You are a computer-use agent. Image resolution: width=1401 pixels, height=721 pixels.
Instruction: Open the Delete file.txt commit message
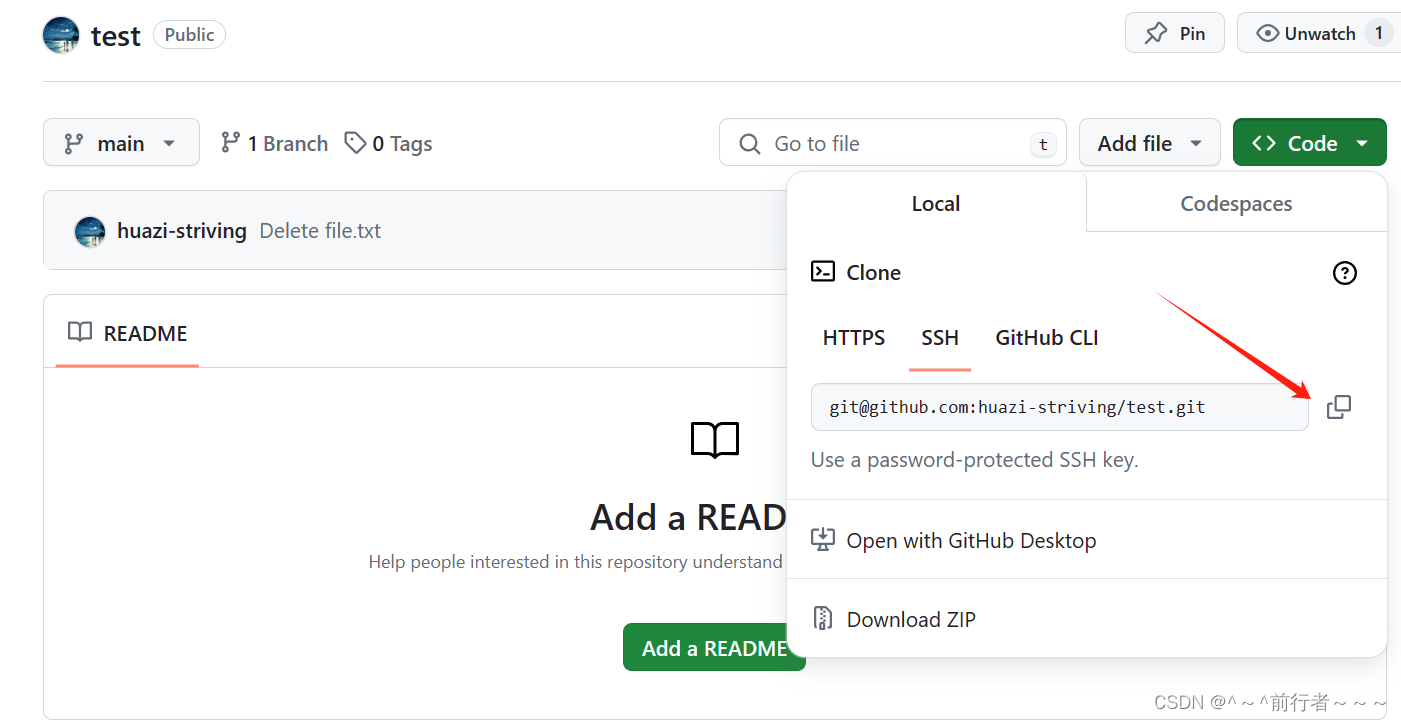click(x=320, y=231)
